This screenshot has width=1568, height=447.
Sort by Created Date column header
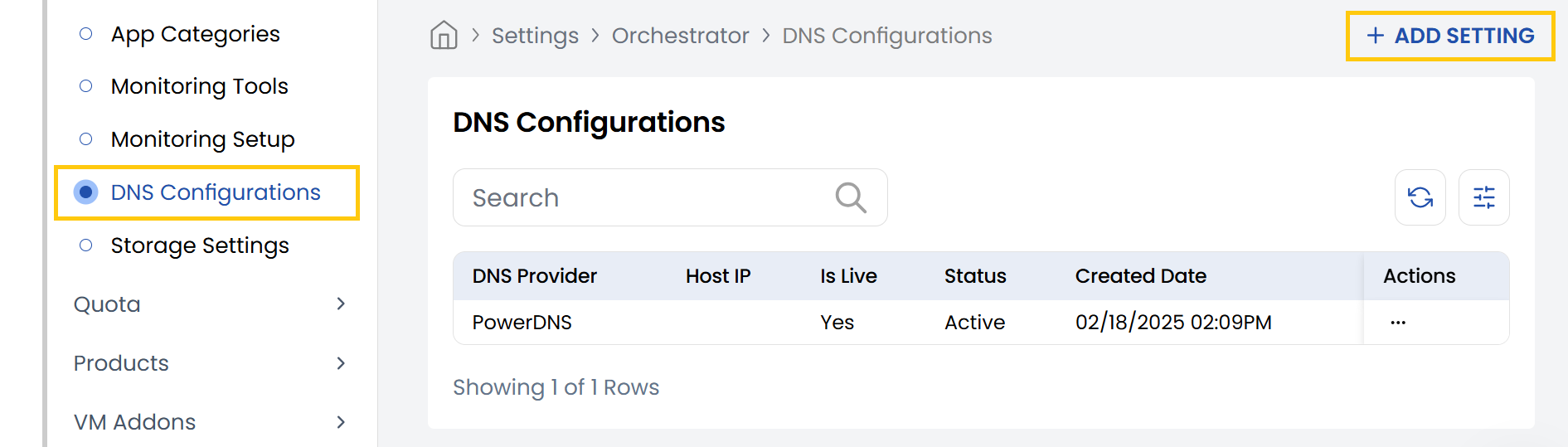click(1140, 276)
